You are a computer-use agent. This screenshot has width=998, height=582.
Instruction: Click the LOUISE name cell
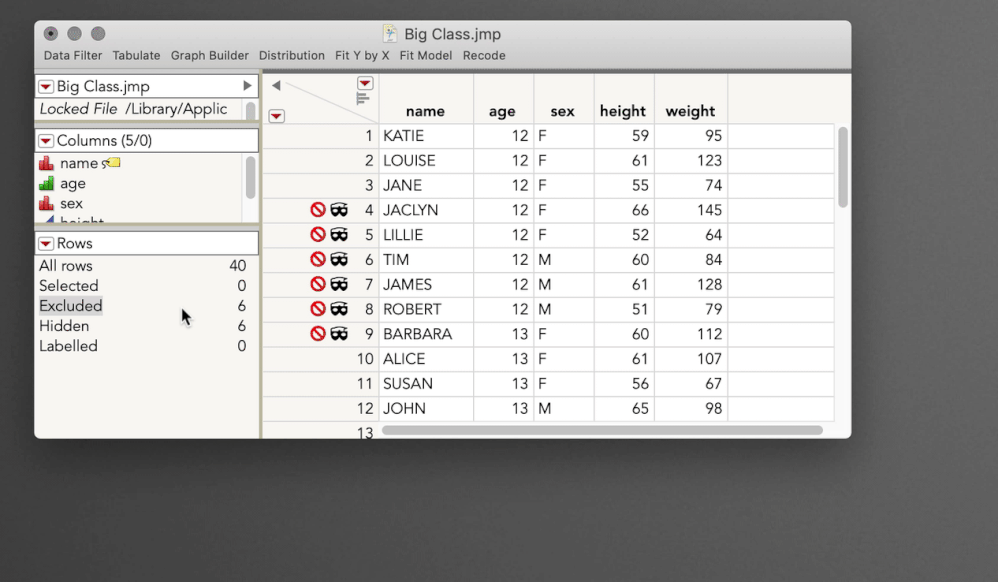point(426,160)
